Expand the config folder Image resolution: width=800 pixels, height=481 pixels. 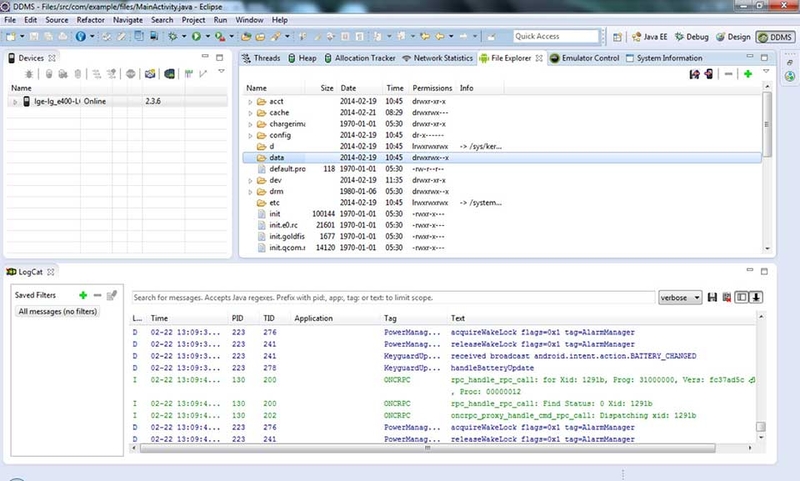click(250, 136)
